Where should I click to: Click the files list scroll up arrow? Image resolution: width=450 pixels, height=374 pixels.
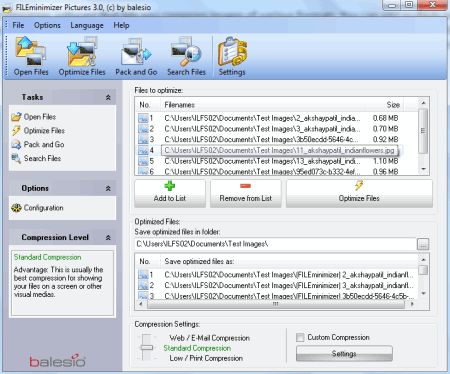click(423, 103)
